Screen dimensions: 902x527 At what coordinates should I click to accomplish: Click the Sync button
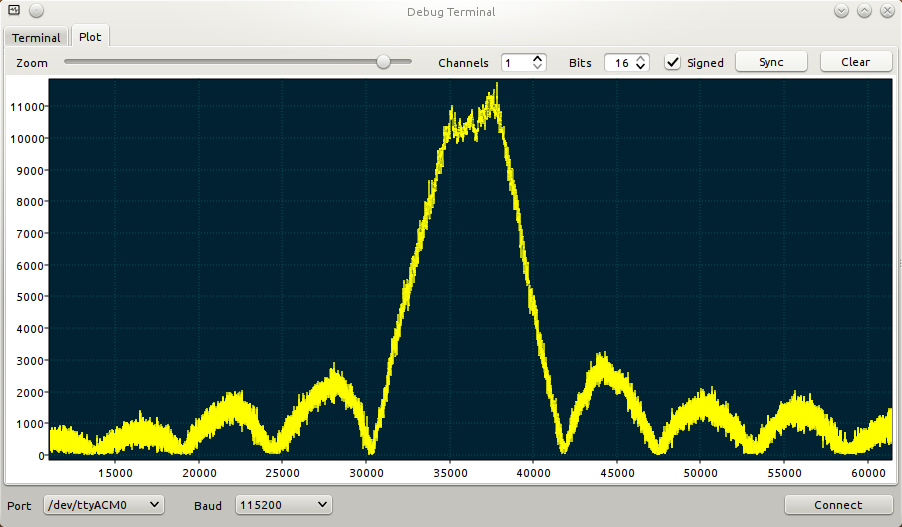(x=771, y=62)
